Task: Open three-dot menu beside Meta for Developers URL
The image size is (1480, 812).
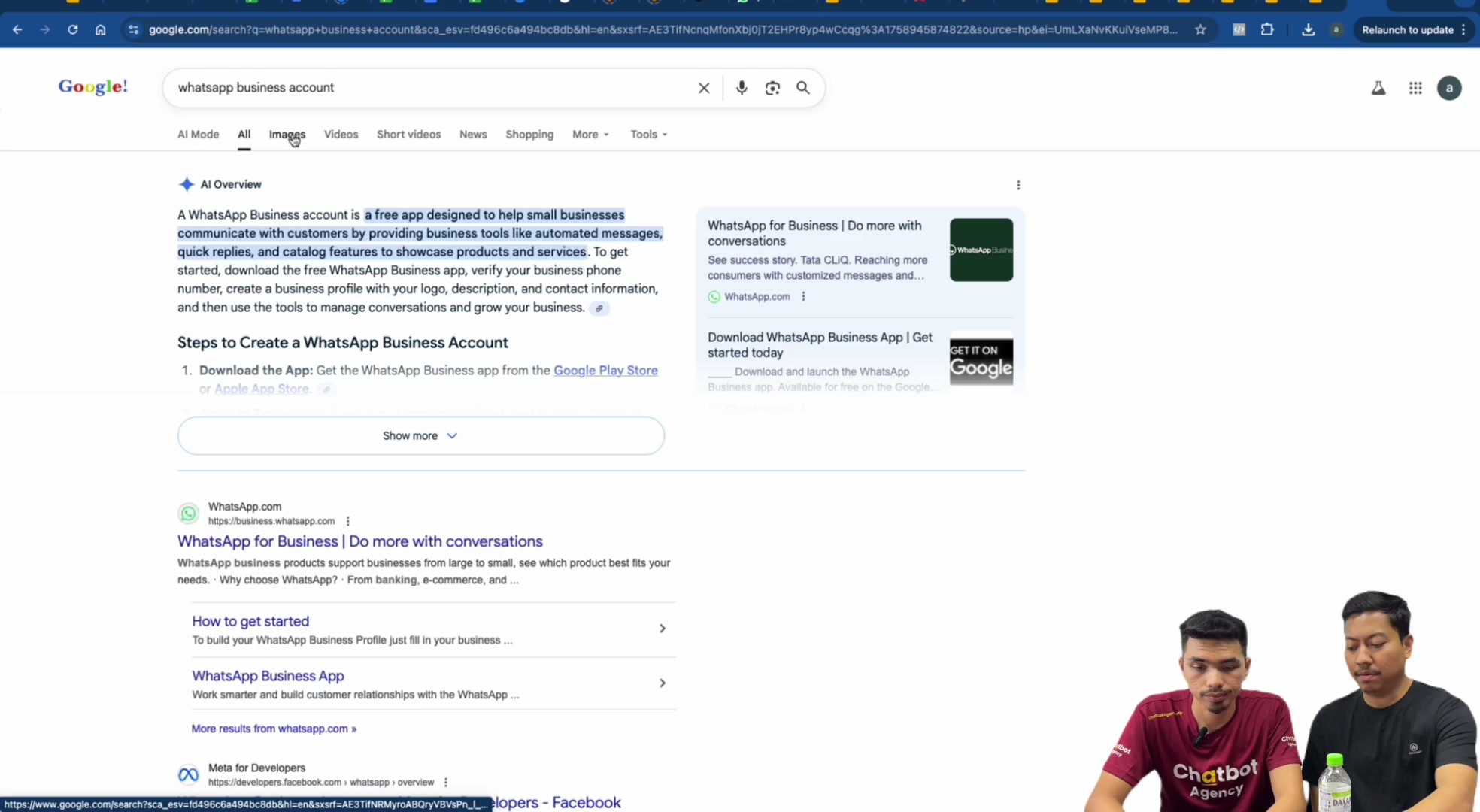Action: [446, 783]
